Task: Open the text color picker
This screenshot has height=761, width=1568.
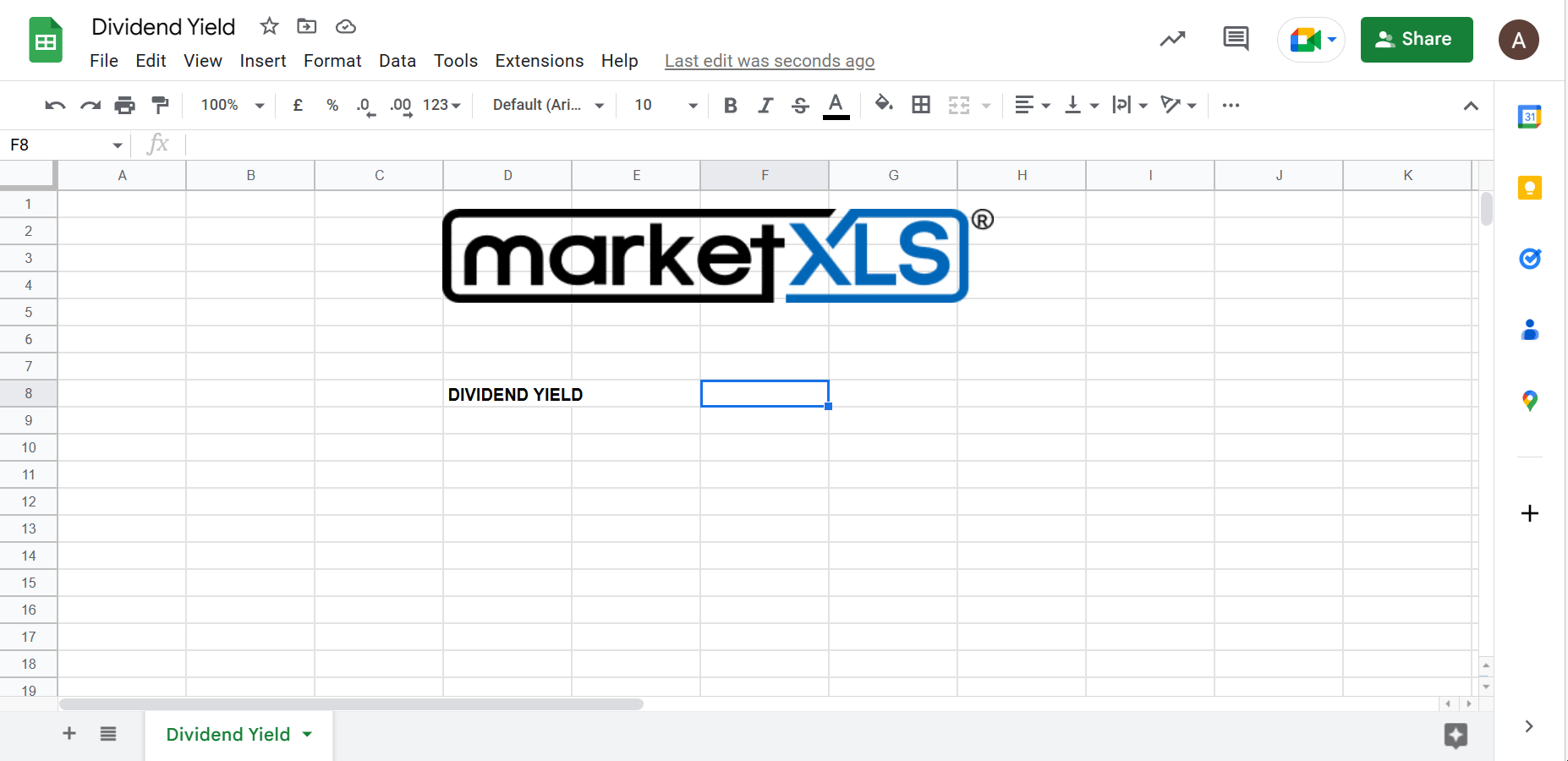Action: (x=836, y=105)
